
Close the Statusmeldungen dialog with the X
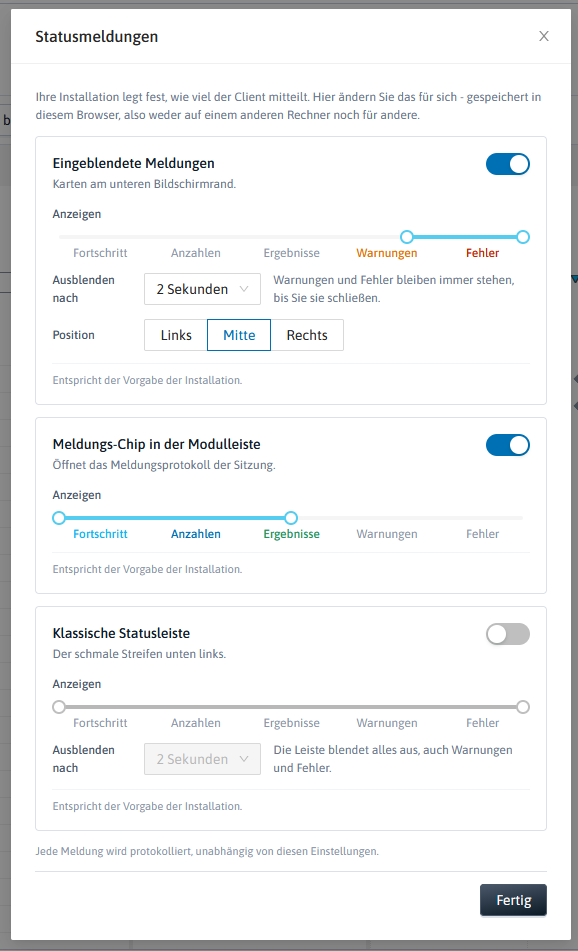[544, 36]
